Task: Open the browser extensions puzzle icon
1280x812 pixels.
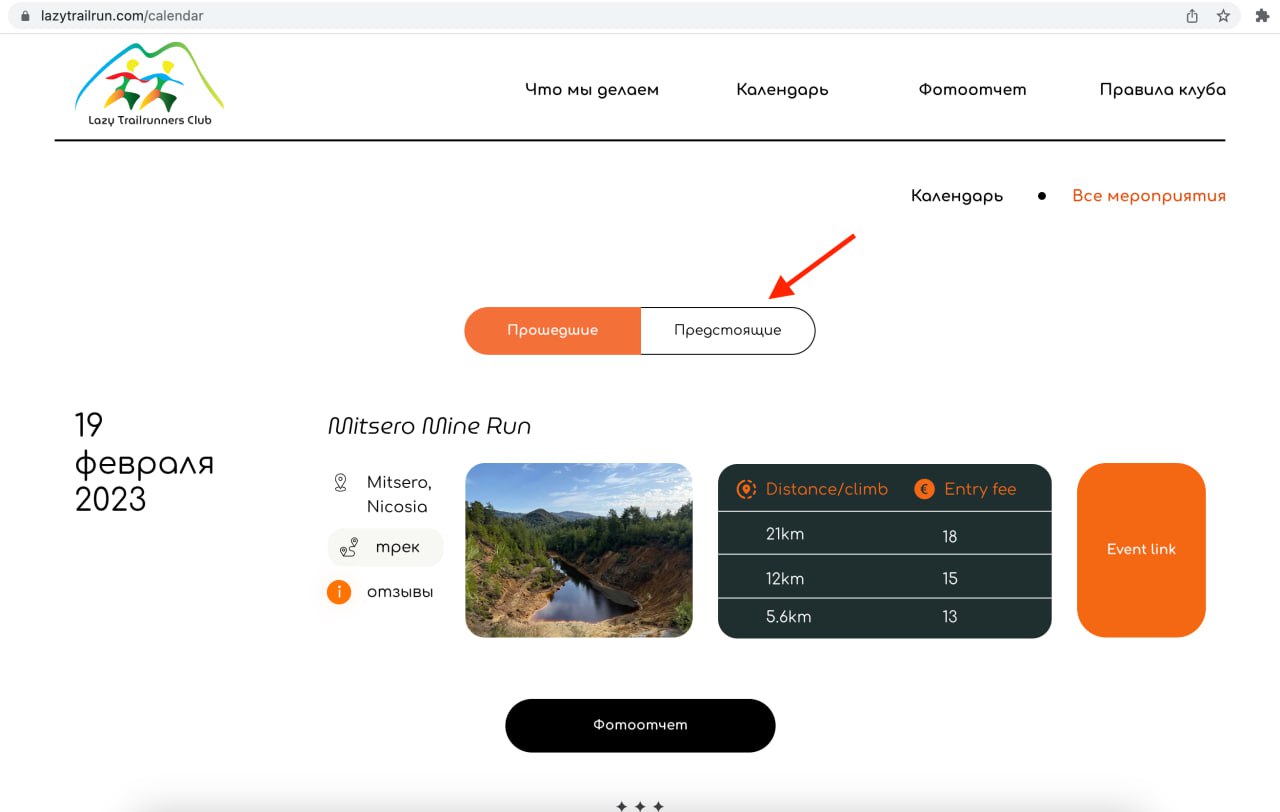Action: click(1262, 16)
